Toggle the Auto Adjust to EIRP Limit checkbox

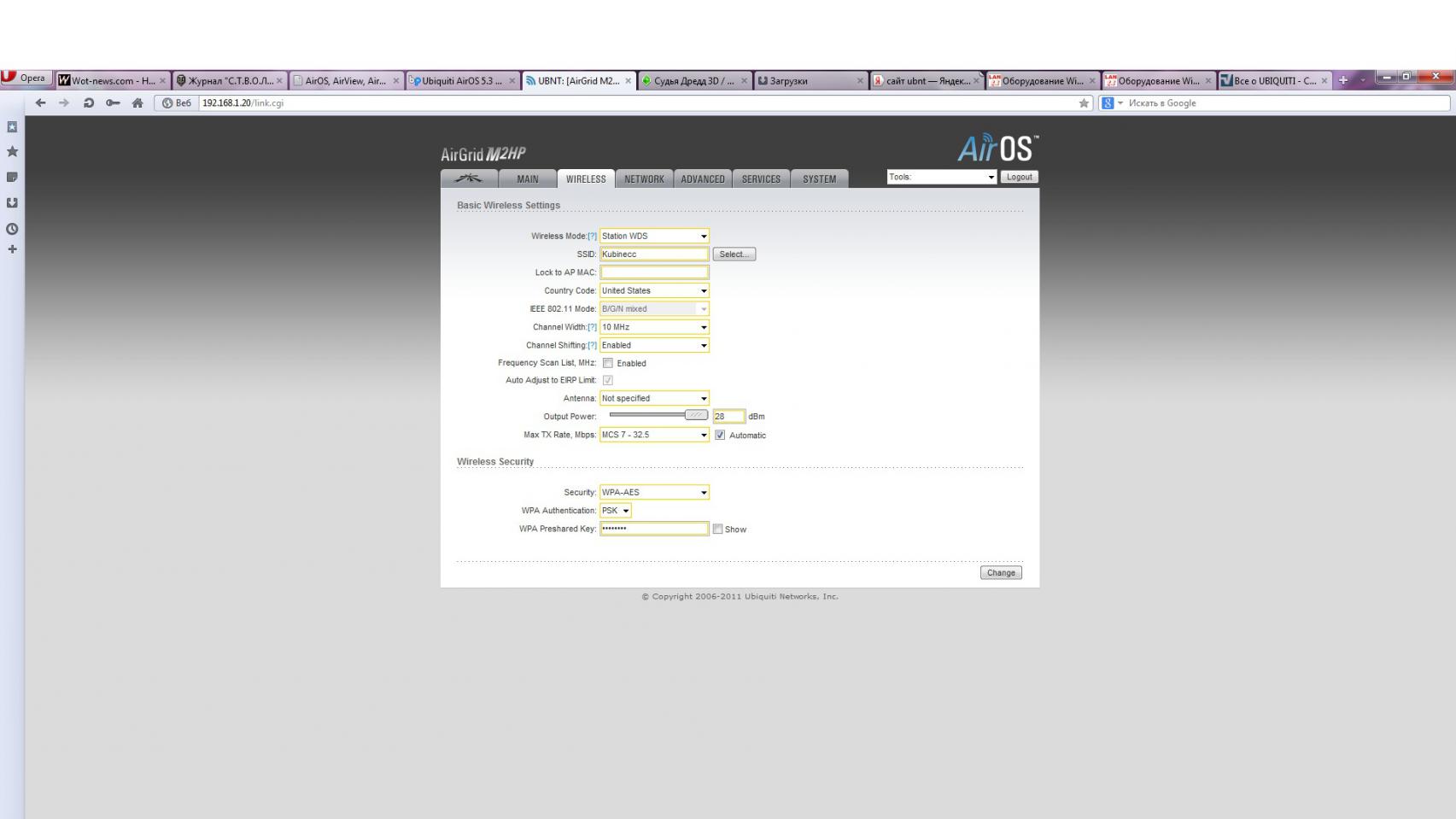(x=608, y=380)
